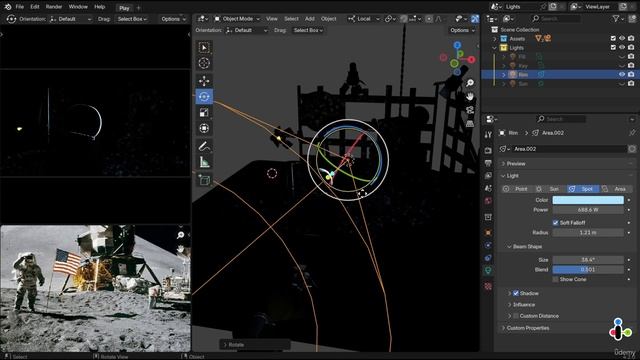Click the viewport zoom magnifier icon

pyautogui.click(x=470, y=83)
